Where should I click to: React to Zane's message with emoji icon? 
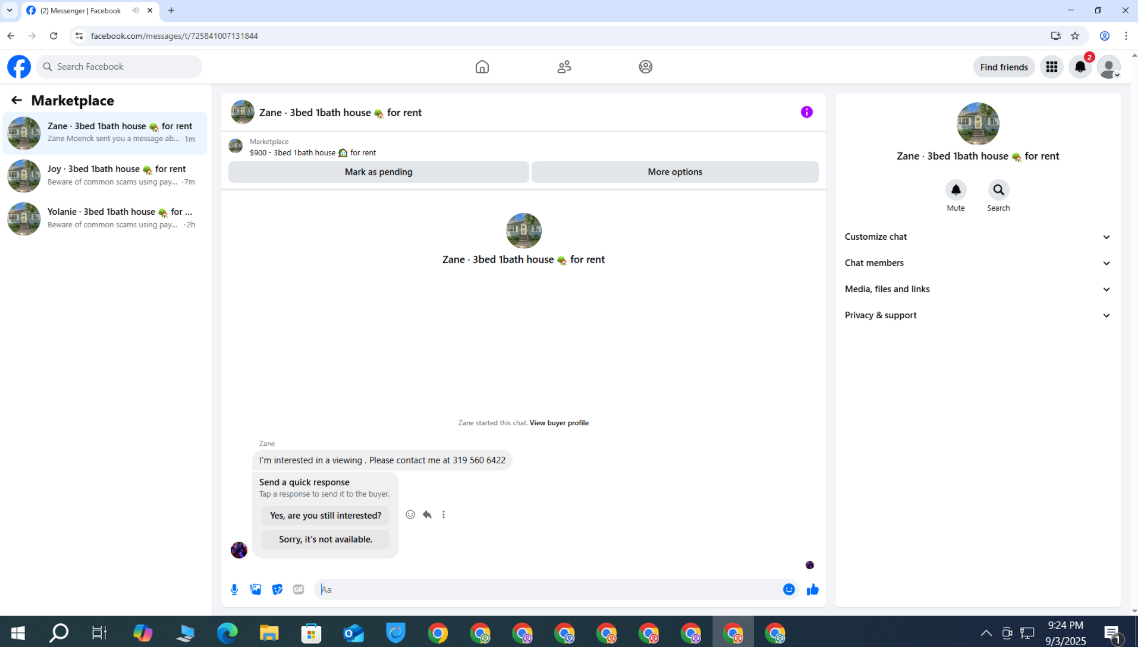pos(410,514)
